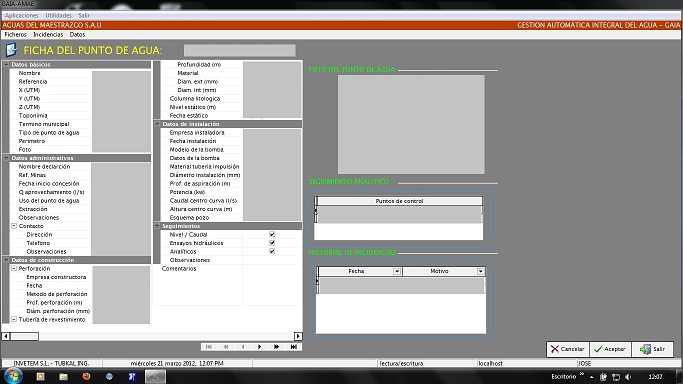Collapse the Datos de instalación section
The height and width of the screenshot is (384, 683).
click(x=157, y=124)
